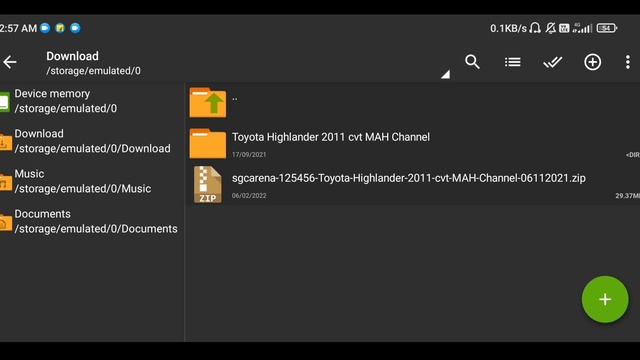Tap the signal strength bars in the status bar
640x360 pixels.
(582, 28)
